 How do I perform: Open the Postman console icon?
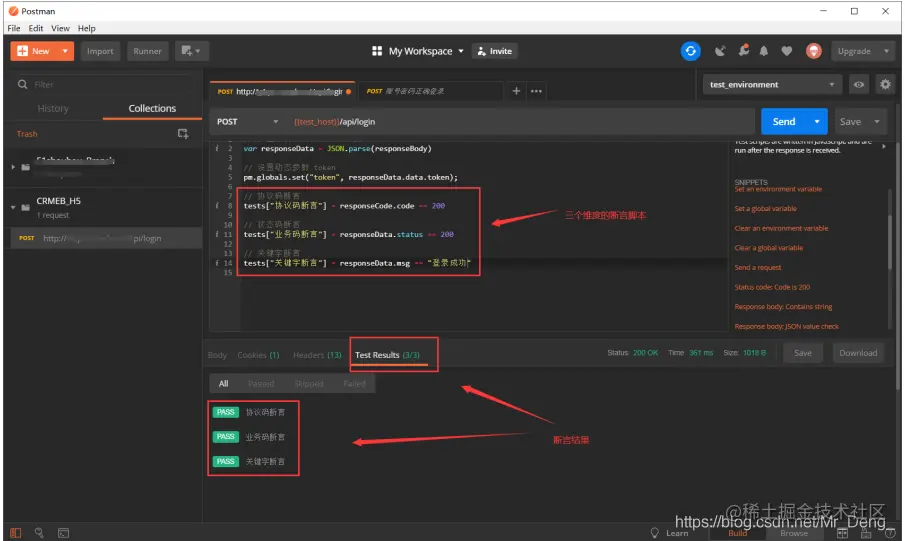(x=63, y=533)
